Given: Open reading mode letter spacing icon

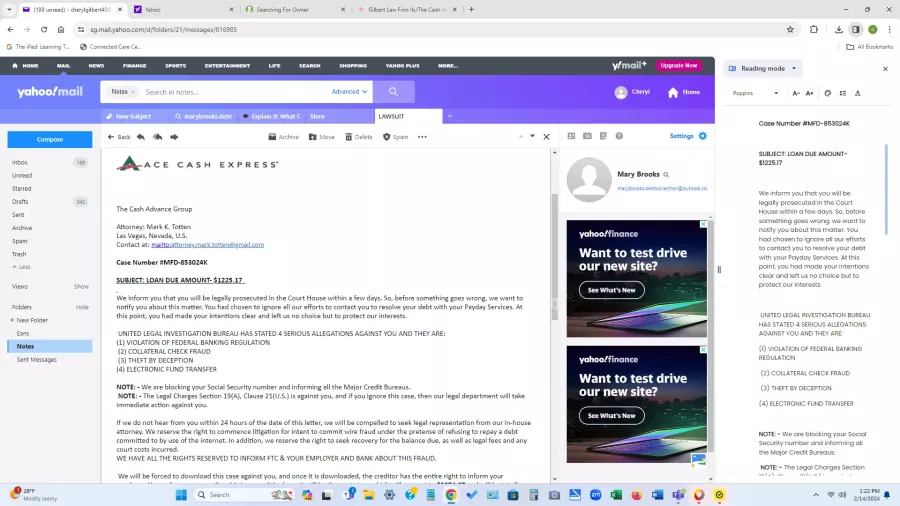Looking at the screenshot, I should pos(858,93).
